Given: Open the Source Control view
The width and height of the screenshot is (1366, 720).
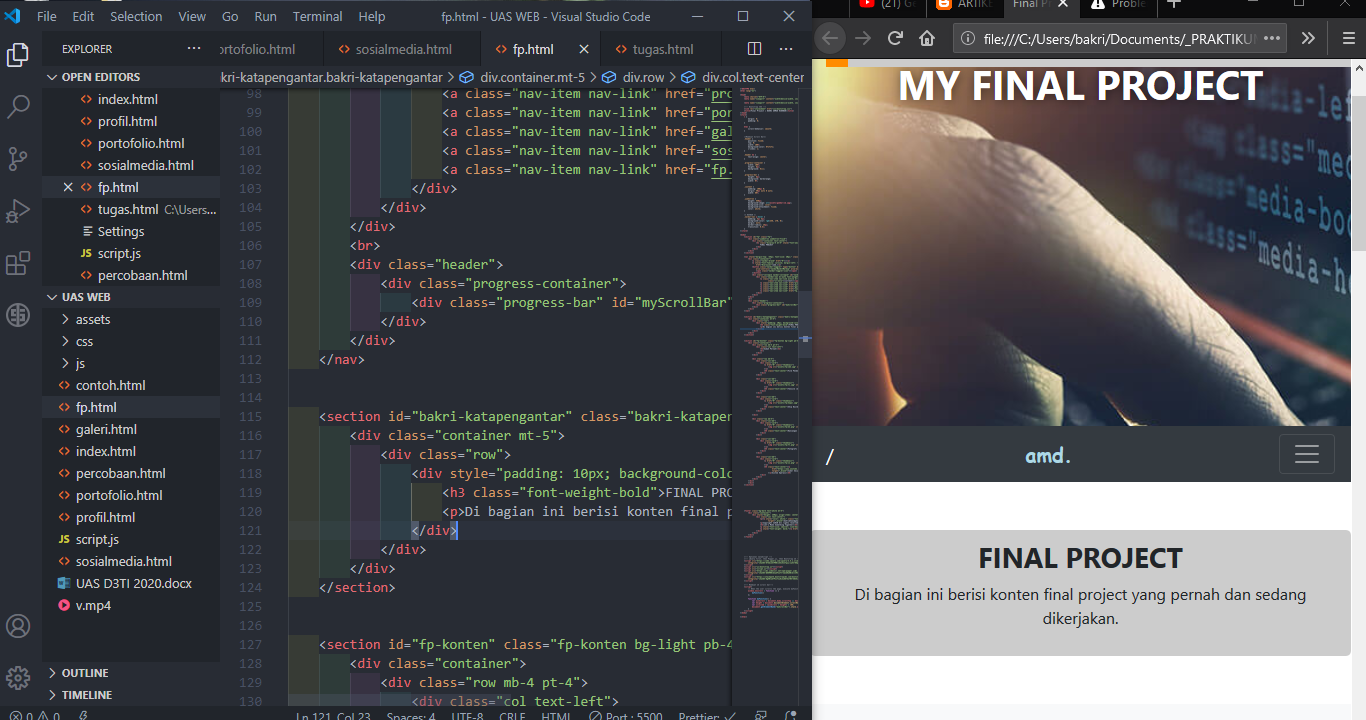Looking at the screenshot, I should point(18,159).
